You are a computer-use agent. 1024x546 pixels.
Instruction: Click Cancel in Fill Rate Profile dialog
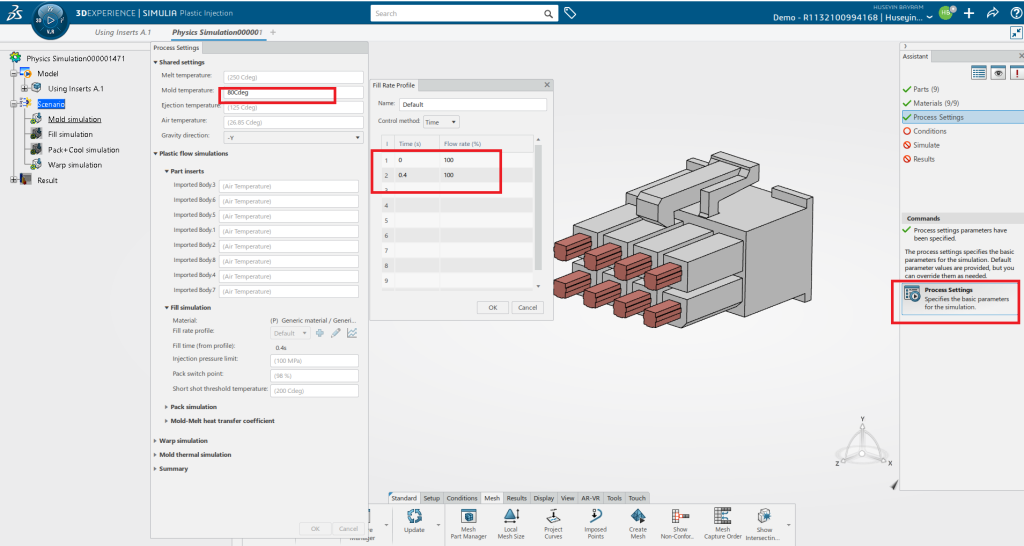[x=527, y=307]
